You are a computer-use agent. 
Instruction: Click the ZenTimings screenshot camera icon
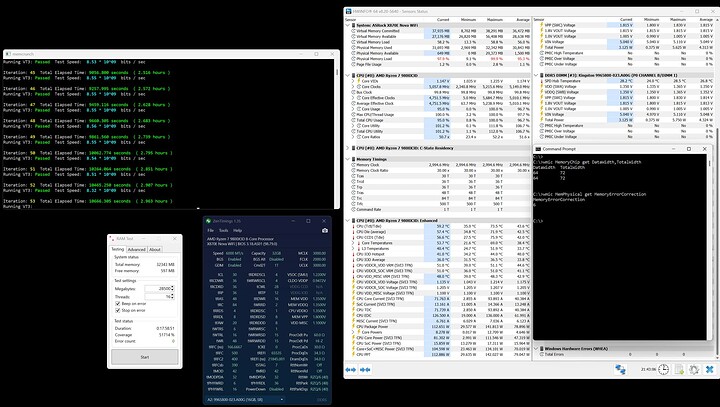pos(325,231)
